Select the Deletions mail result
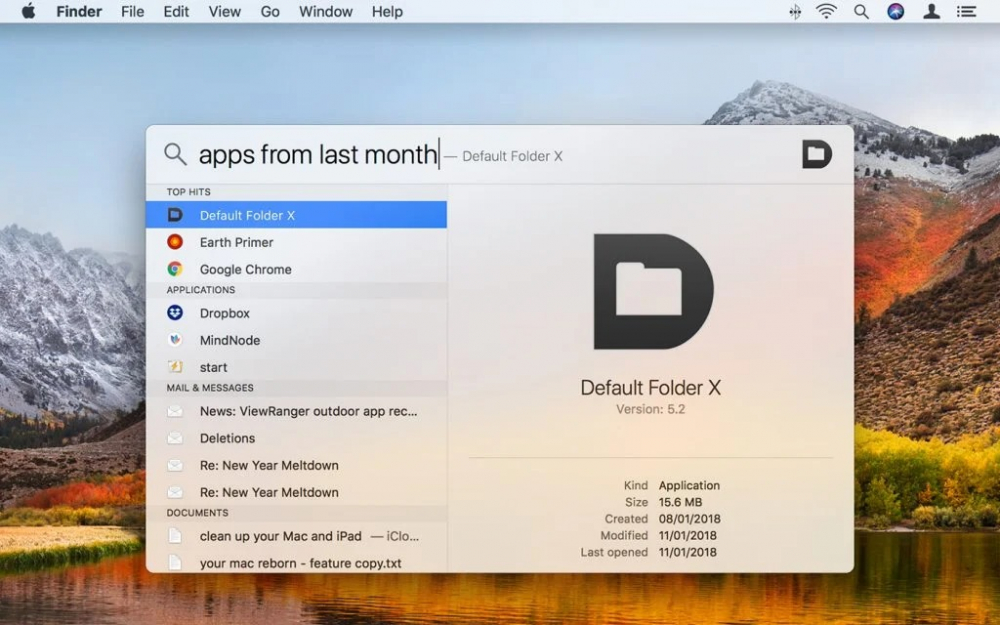This screenshot has height=625, width=1000. (x=227, y=438)
